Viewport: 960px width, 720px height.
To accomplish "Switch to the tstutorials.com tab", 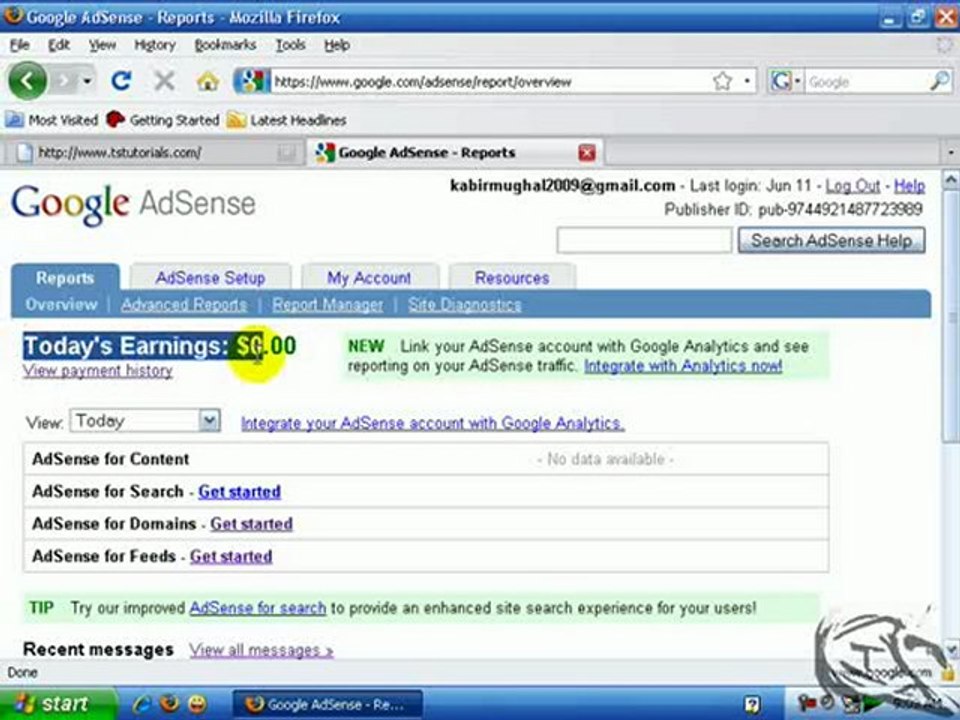I will tap(153, 152).
